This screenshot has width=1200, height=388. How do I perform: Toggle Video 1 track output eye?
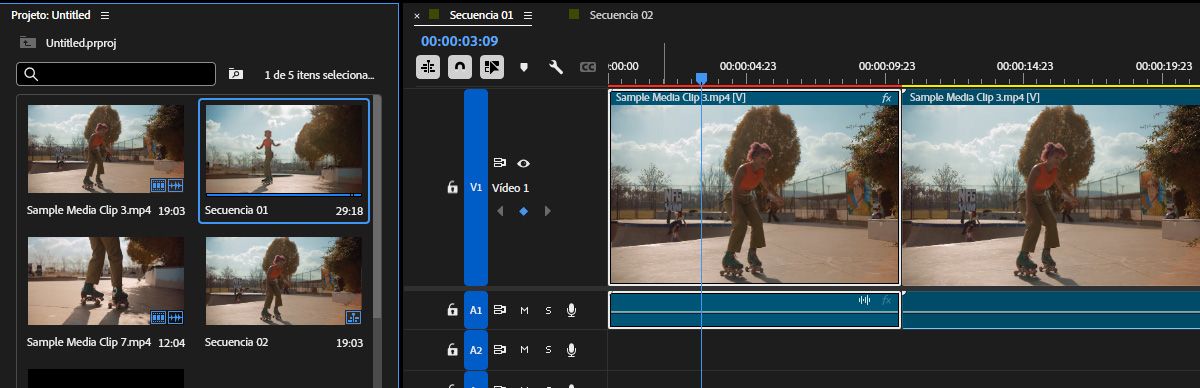[523, 162]
